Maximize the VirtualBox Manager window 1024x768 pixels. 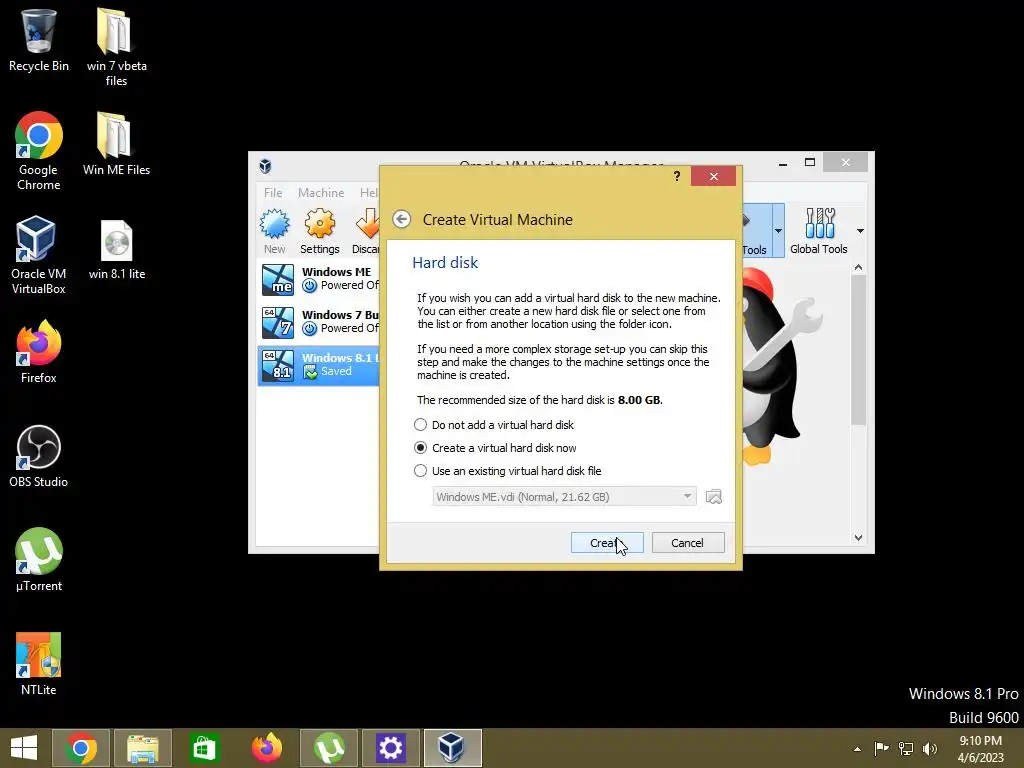point(810,162)
